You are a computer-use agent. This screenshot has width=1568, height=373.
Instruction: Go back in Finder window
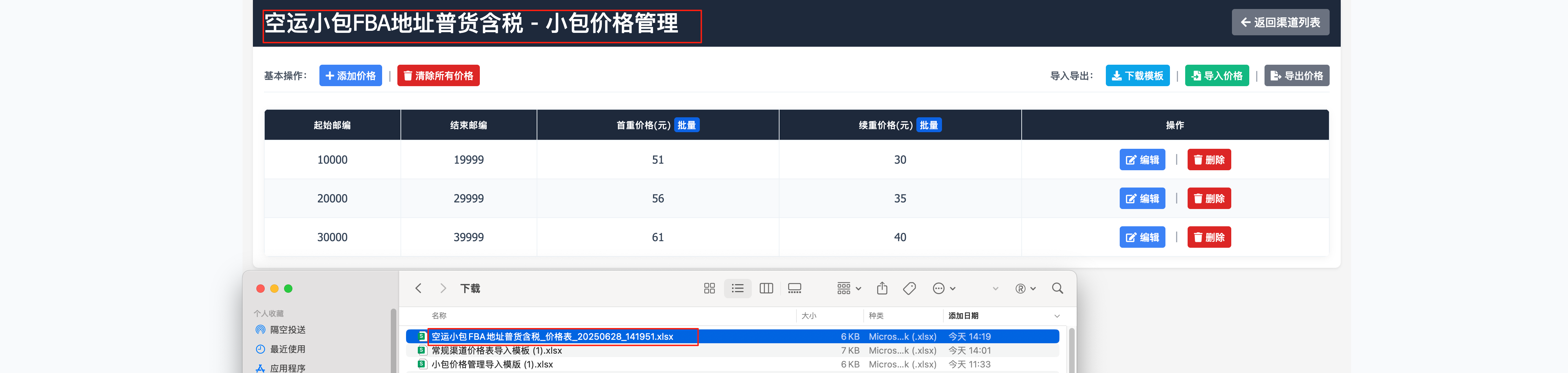pyautogui.click(x=418, y=289)
